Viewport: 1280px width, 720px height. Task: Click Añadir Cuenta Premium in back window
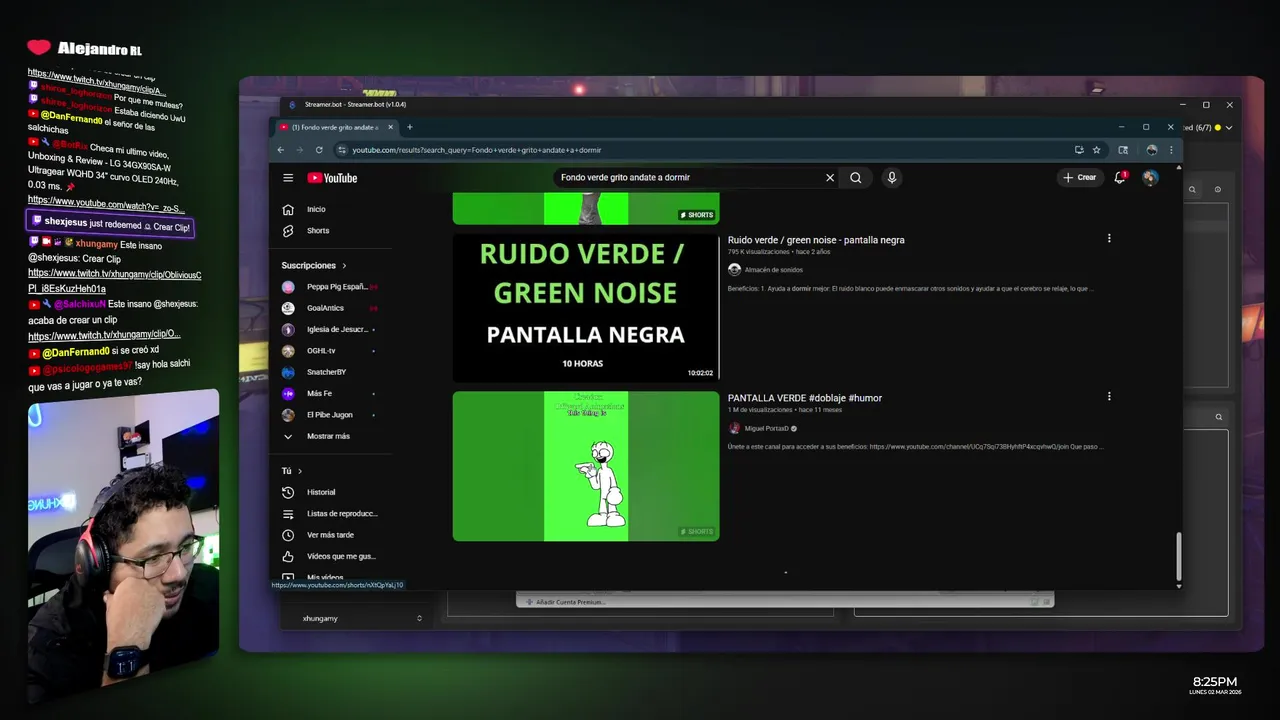tap(571, 602)
